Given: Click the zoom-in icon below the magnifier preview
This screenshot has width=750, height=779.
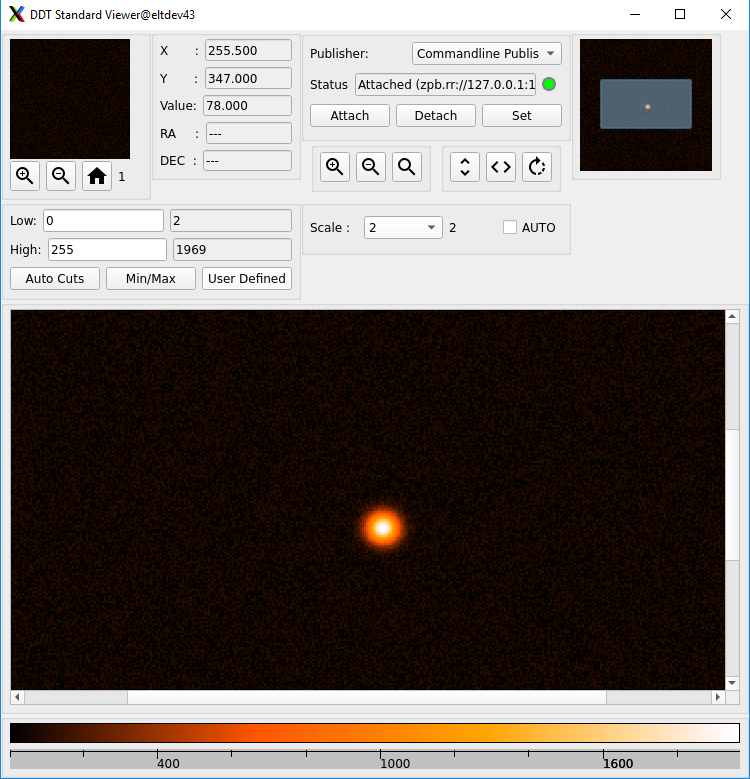Looking at the screenshot, I should [x=25, y=176].
